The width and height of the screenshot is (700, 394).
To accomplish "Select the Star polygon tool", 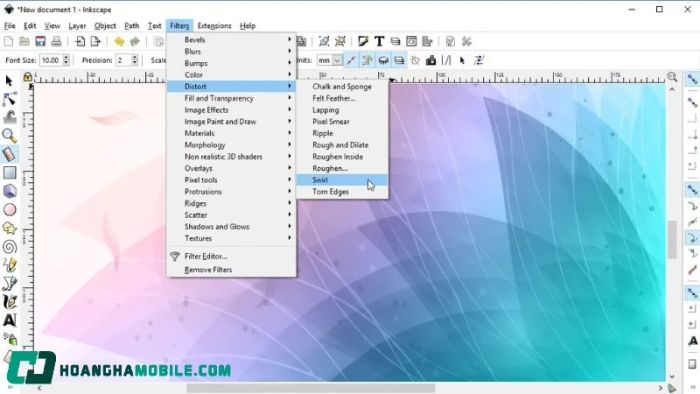I will coord(10,228).
